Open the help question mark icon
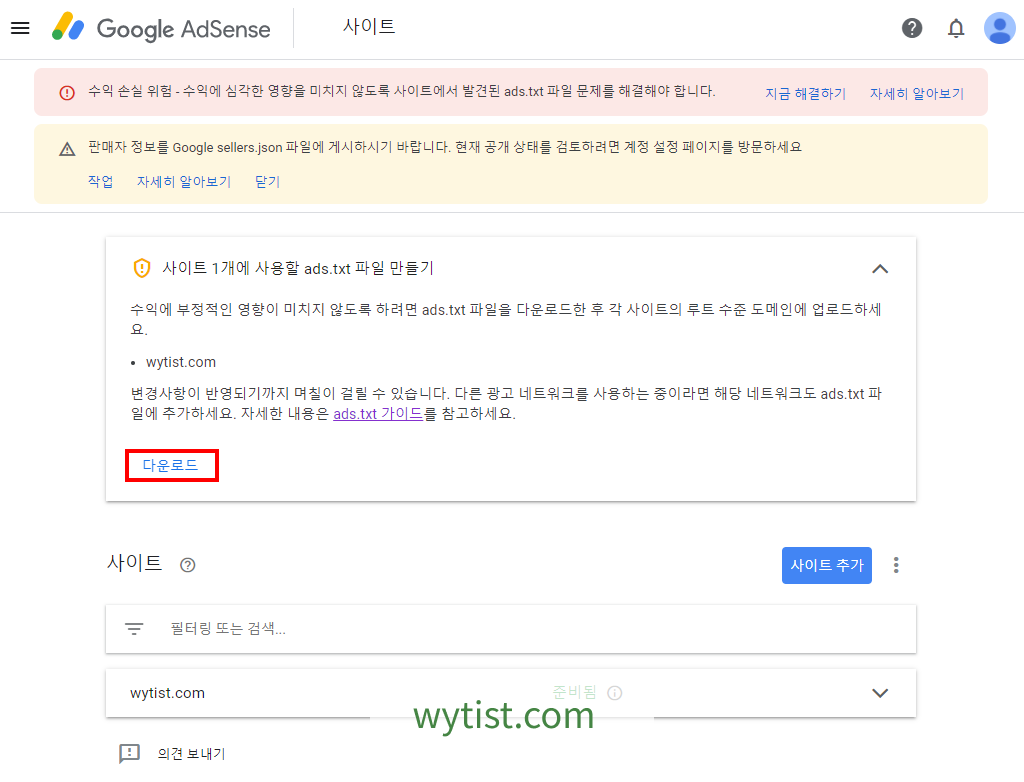Image resolution: width=1024 pixels, height=782 pixels. tap(912, 28)
